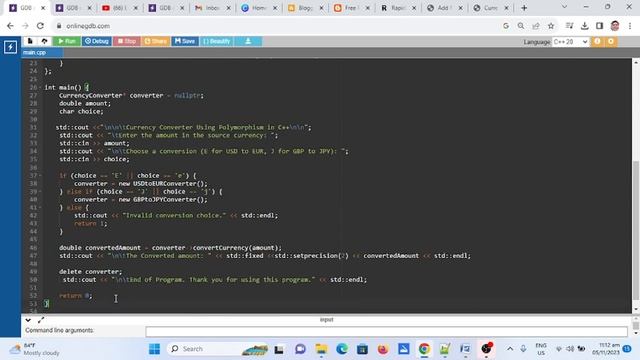Open Chrome downloads icon
This screenshot has height=360, width=640.
click(584, 26)
